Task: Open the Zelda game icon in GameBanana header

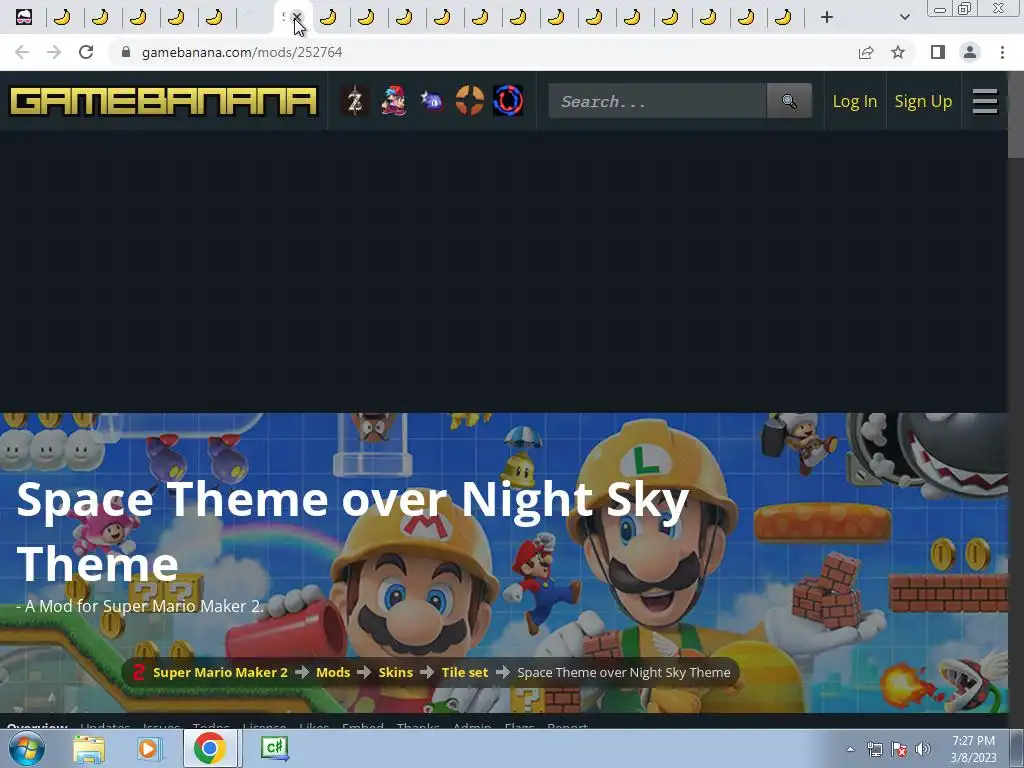Action: 355,101
